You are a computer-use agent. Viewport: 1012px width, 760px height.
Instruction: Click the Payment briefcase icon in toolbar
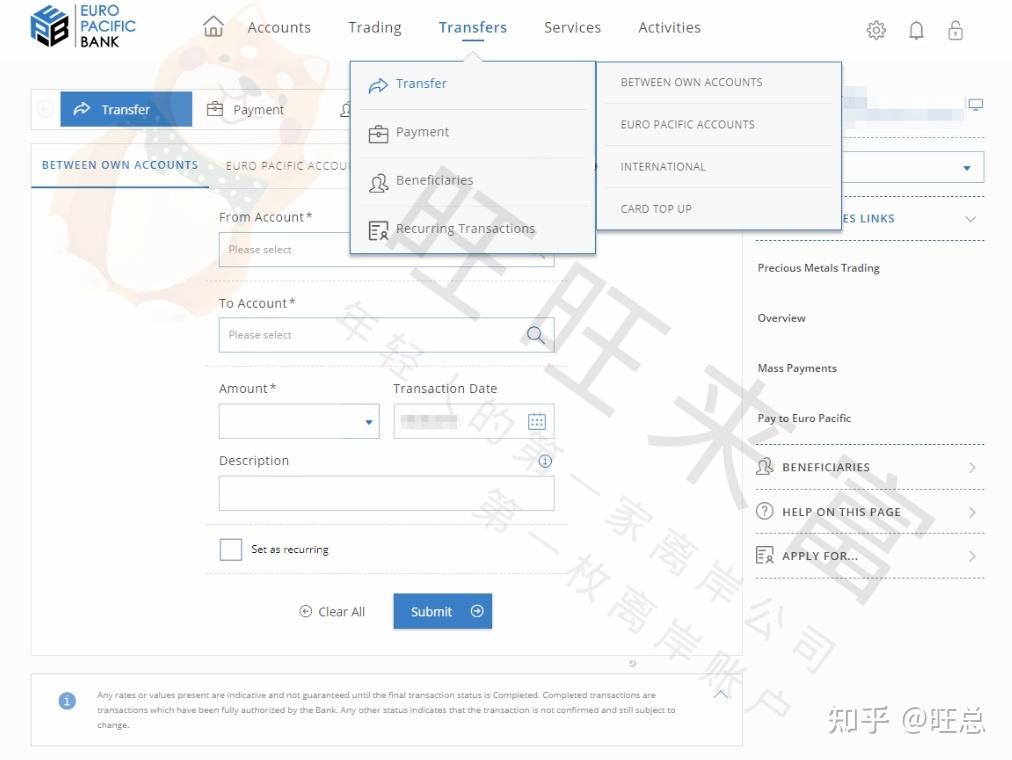[x=215, y=109]
